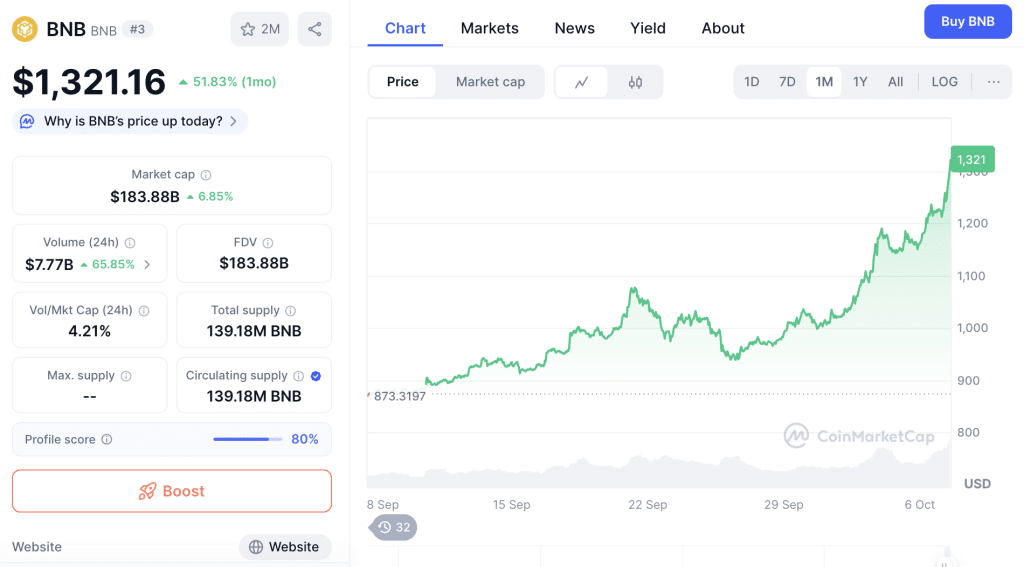Switch to candlestick chart icon
Image resolution: width=1024 pixels, height=567 pixels.
coord(635,82)
